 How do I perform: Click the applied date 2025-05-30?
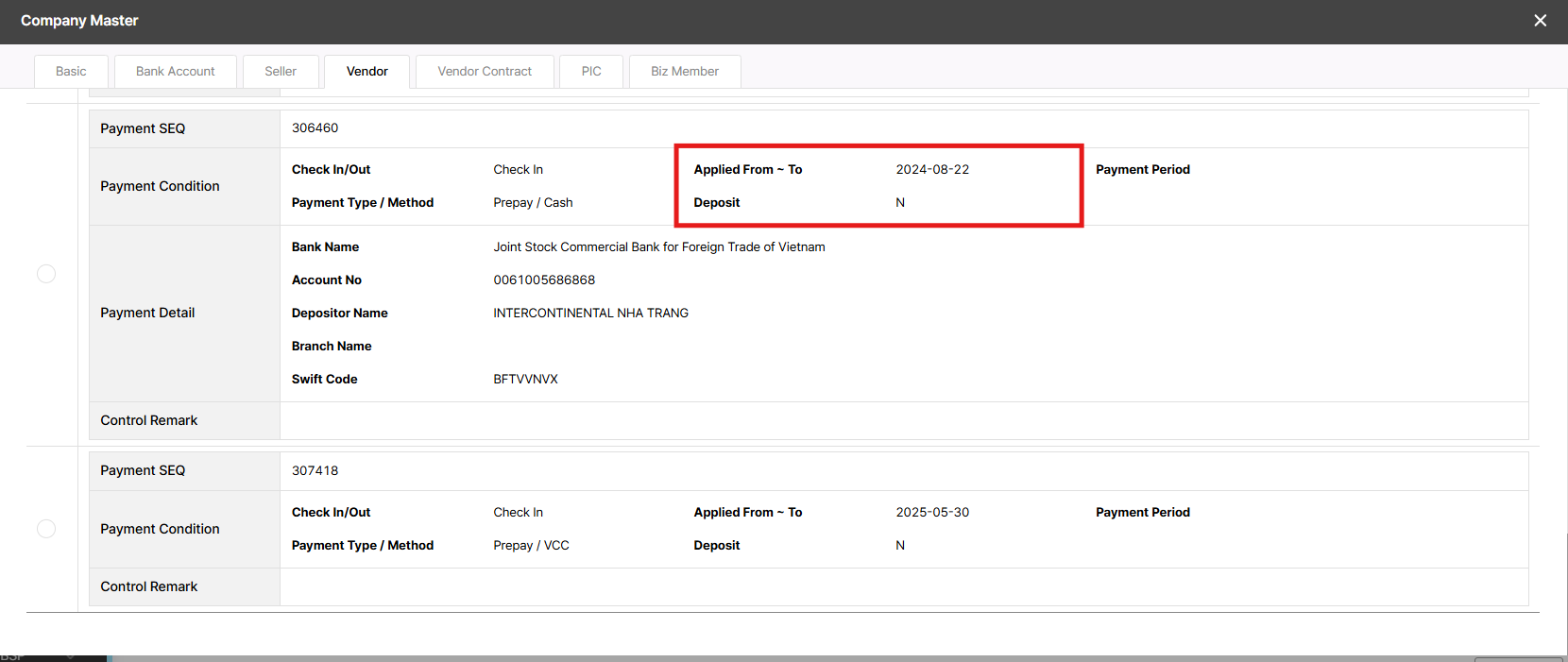[x=932, y=513]
